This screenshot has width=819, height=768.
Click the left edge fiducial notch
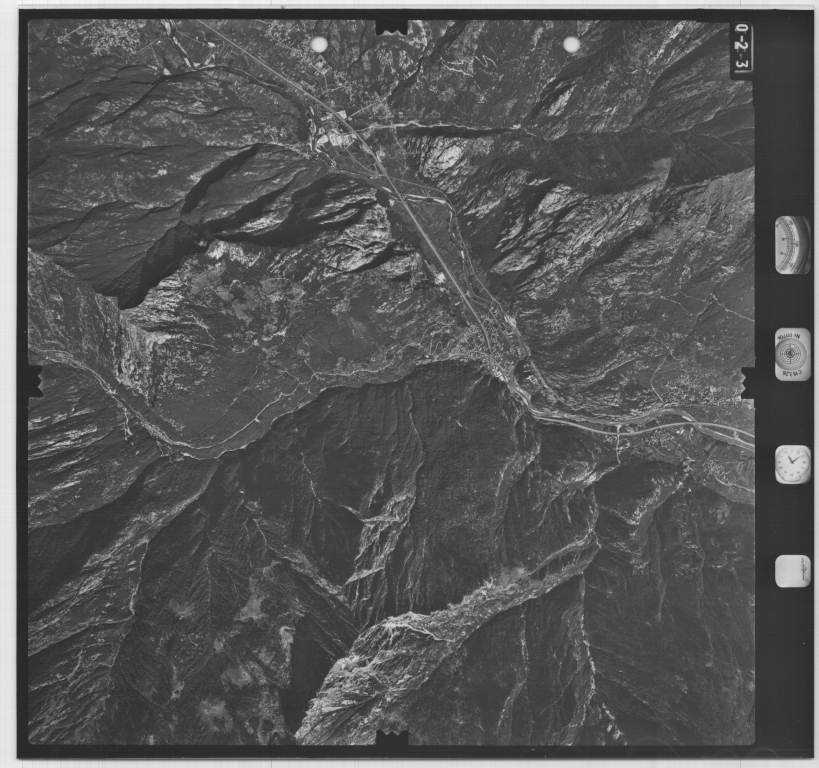[x=35, y=380]
